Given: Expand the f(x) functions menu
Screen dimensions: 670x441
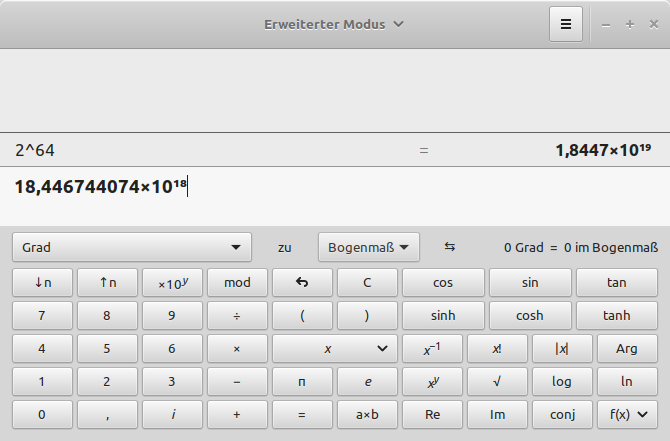Looking at the screenshot, I should (626, 414).
